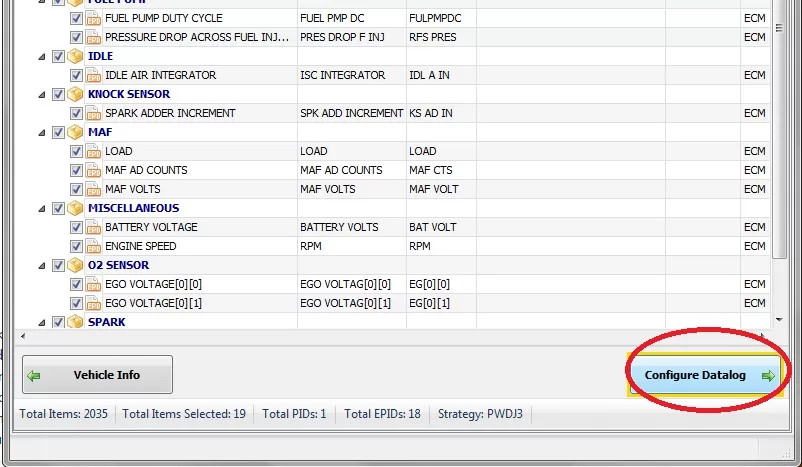802x467 pixels.
Task: Click the KNOCK SENSOR group folder icon
Action: pos(75,94)
